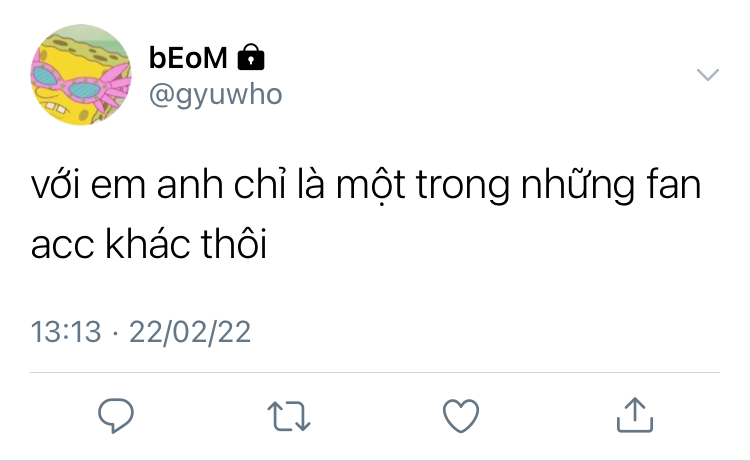This screenshot has height=461, width=750.
Task: Open the bEoM display name profile
Action: point(188,58)
